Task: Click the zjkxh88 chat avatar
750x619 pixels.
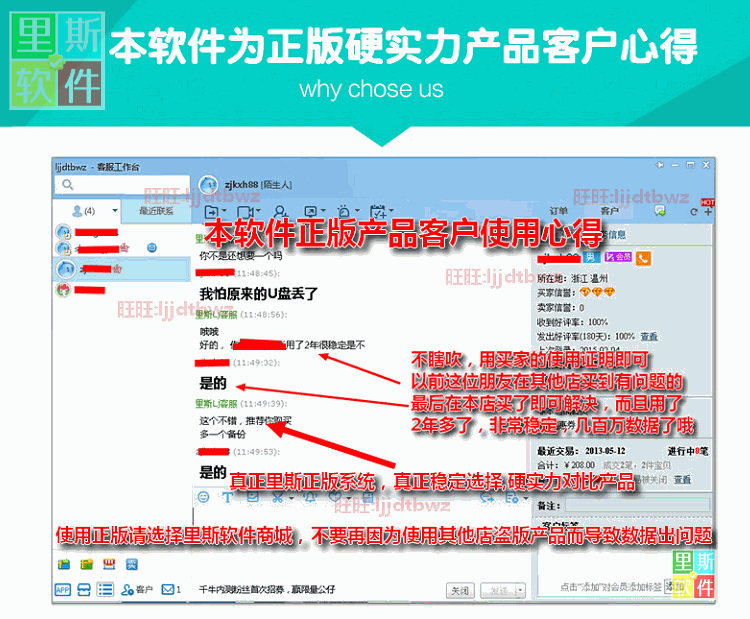Action: pyautogui.click(x=208, y=185)
